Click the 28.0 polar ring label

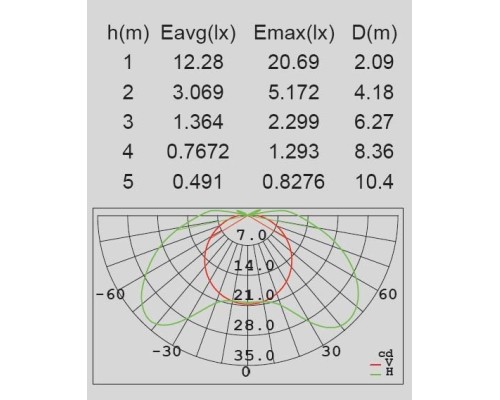254,325
